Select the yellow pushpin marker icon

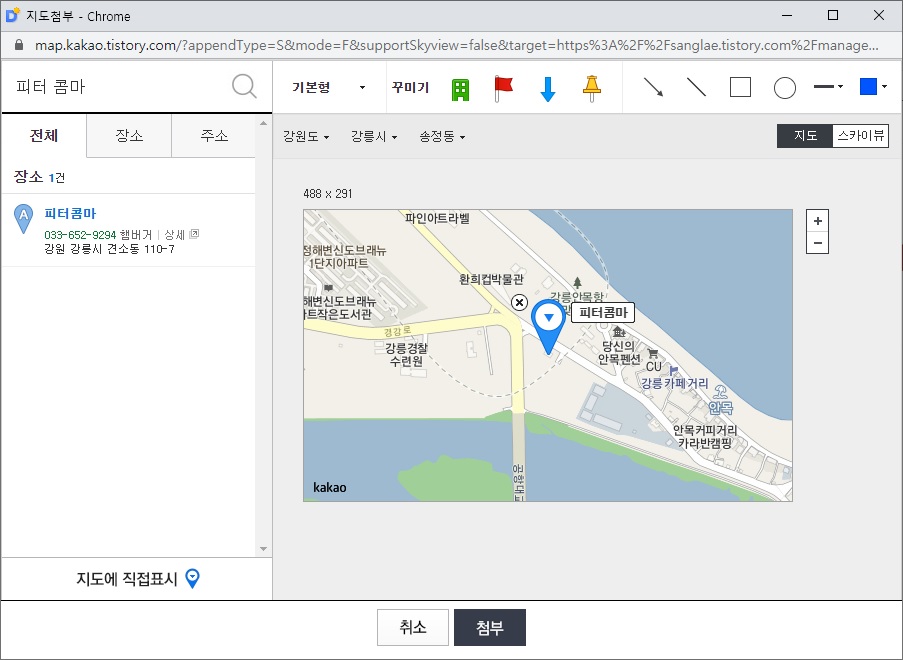pos(591,89)
